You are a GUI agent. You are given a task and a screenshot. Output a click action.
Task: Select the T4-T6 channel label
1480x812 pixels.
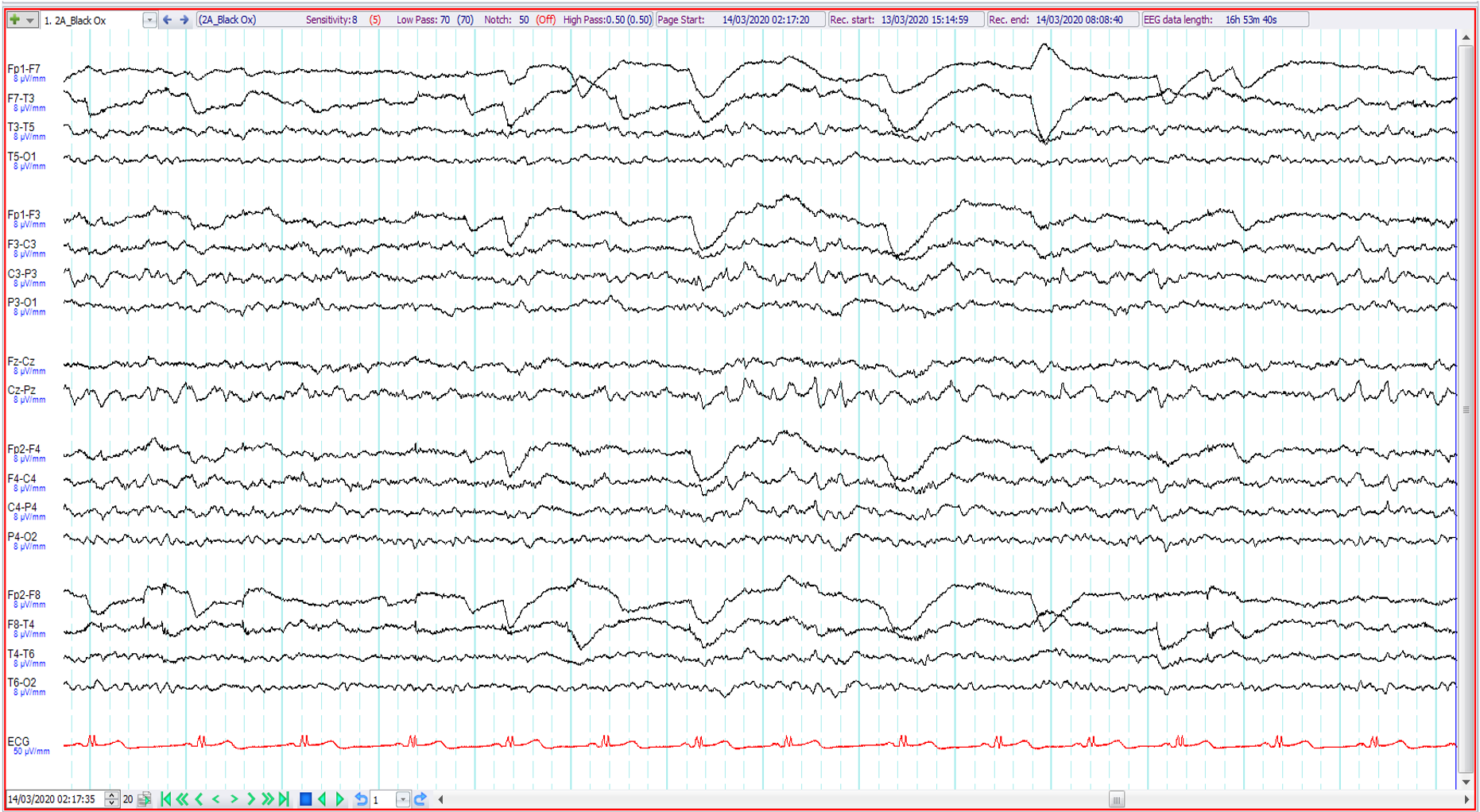pyautogui.click(x=21, y=654)
